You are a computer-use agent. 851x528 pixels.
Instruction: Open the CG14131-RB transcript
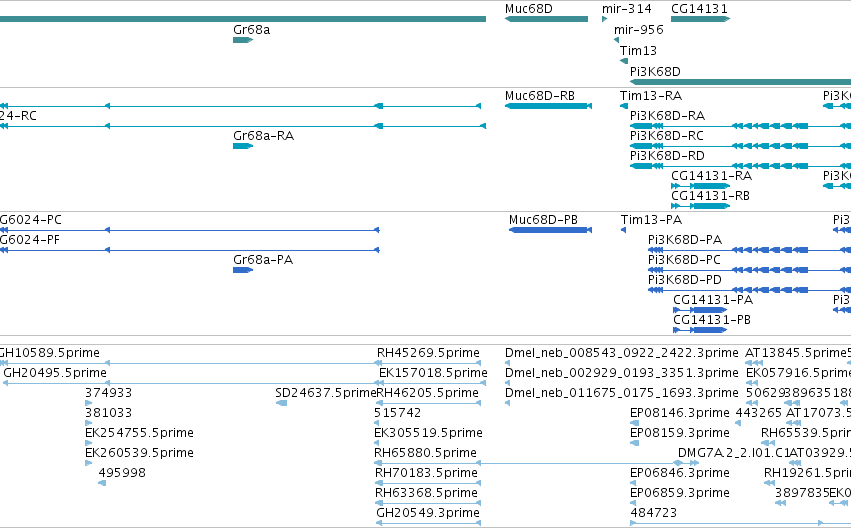click(x=710, y=196)
